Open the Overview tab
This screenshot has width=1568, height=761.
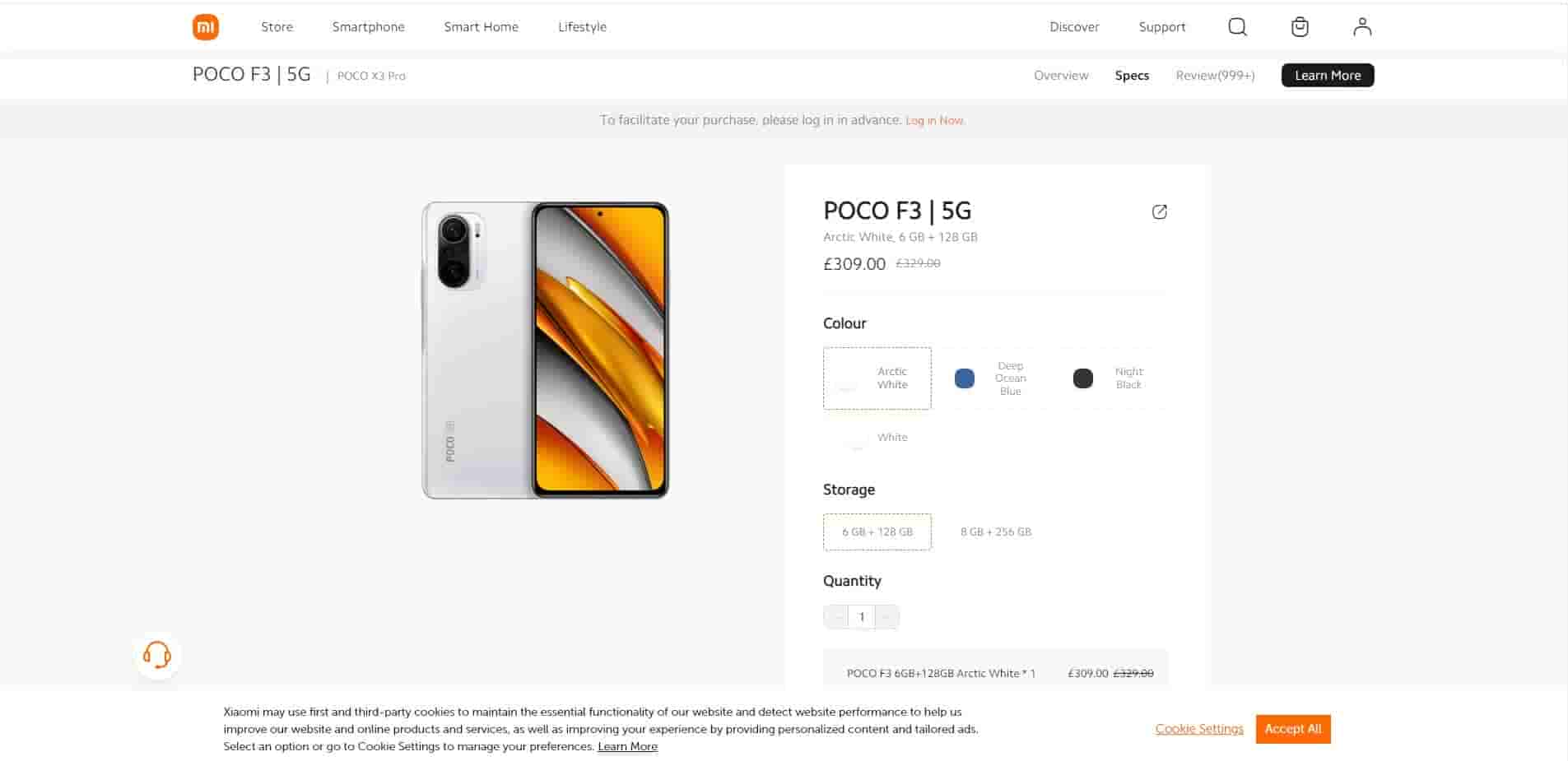pyautogui.click(x=1061, y=75)
